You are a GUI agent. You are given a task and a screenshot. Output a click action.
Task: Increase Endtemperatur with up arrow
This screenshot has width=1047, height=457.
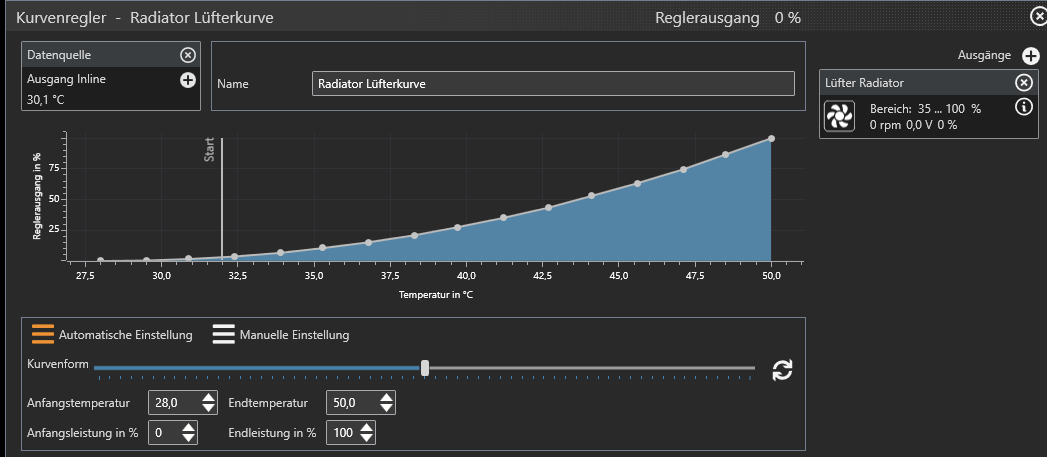pyautogui.click(x=386, y=398)
